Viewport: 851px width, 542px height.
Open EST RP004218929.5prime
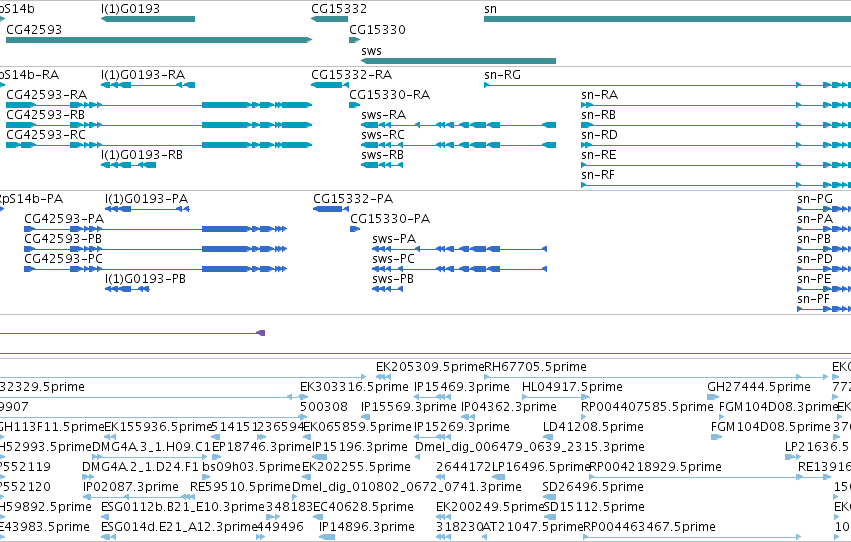[655, 467]
